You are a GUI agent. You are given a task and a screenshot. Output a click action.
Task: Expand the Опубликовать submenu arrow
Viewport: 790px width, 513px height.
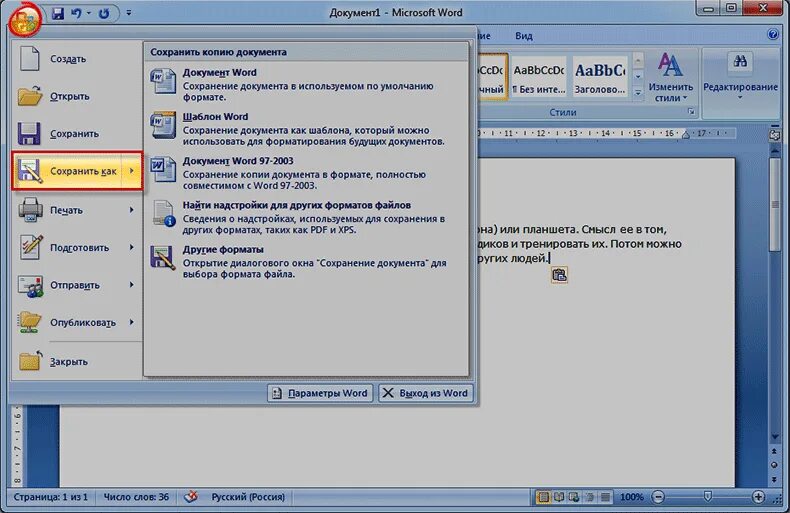pos(132,322)
